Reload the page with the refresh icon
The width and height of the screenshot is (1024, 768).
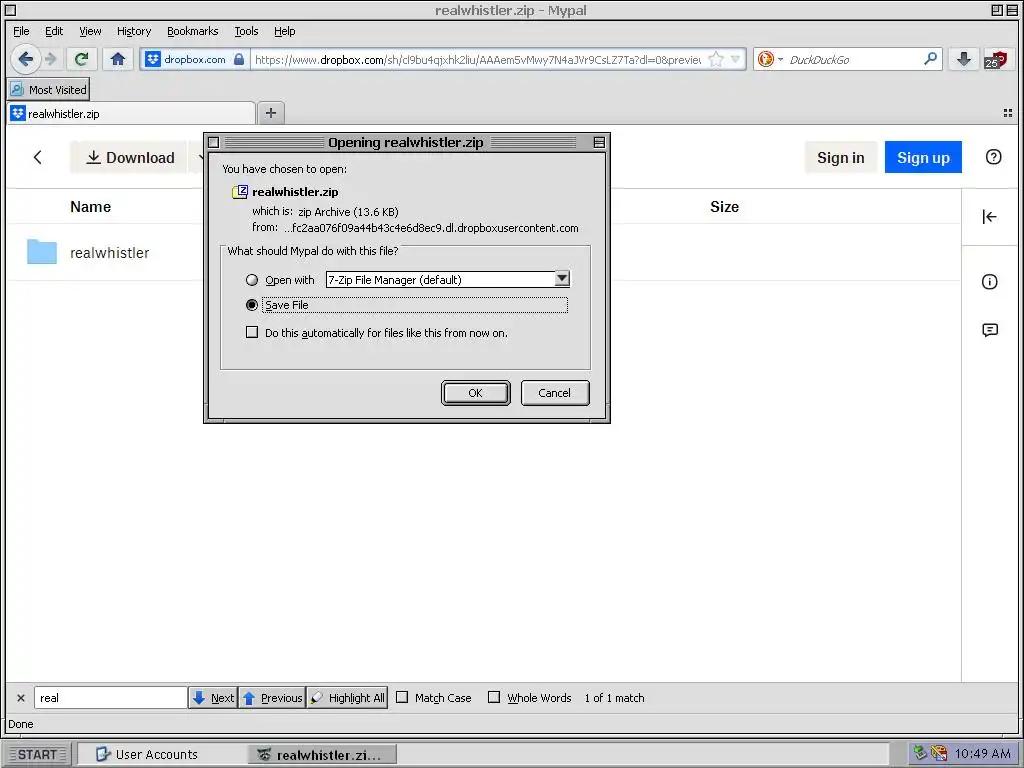click(82, 59)
